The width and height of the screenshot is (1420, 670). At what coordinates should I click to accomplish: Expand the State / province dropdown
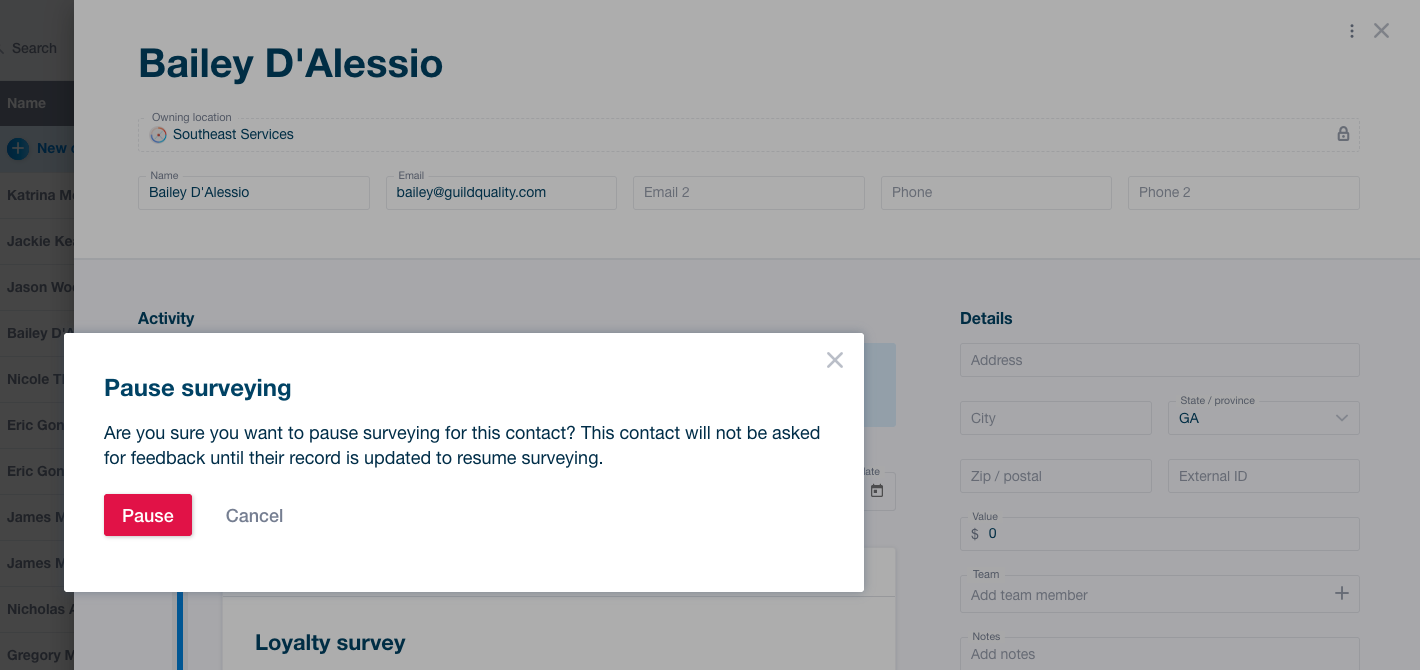click(1342, 418)
